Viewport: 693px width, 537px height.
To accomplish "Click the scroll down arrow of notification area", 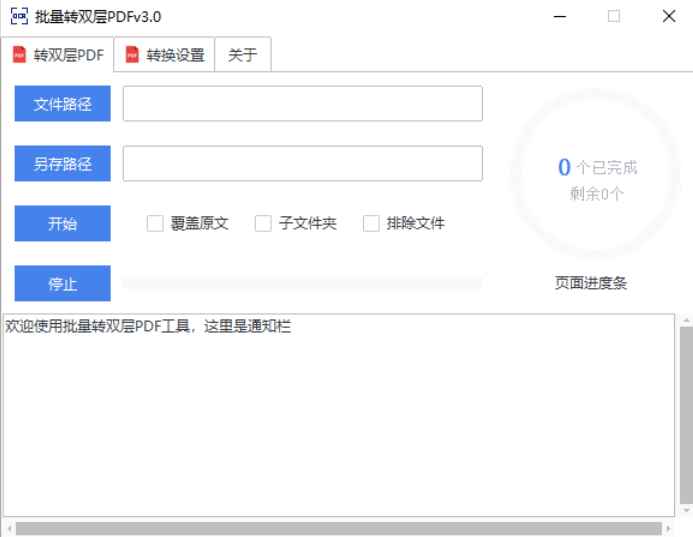I will point(686,510).
